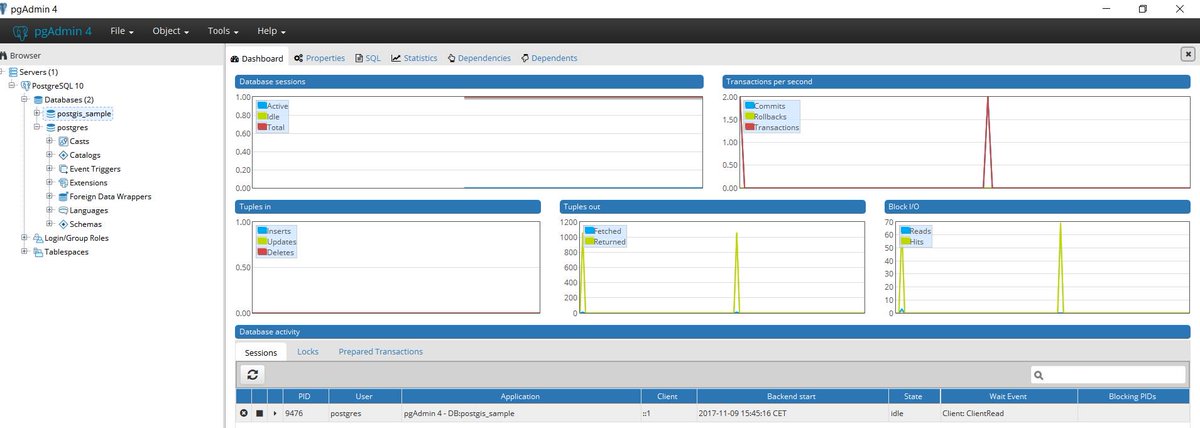The height and width of the screenshot is (428, 1200).
Task: Expand the Casts tree node
Action: pos(49,142)
